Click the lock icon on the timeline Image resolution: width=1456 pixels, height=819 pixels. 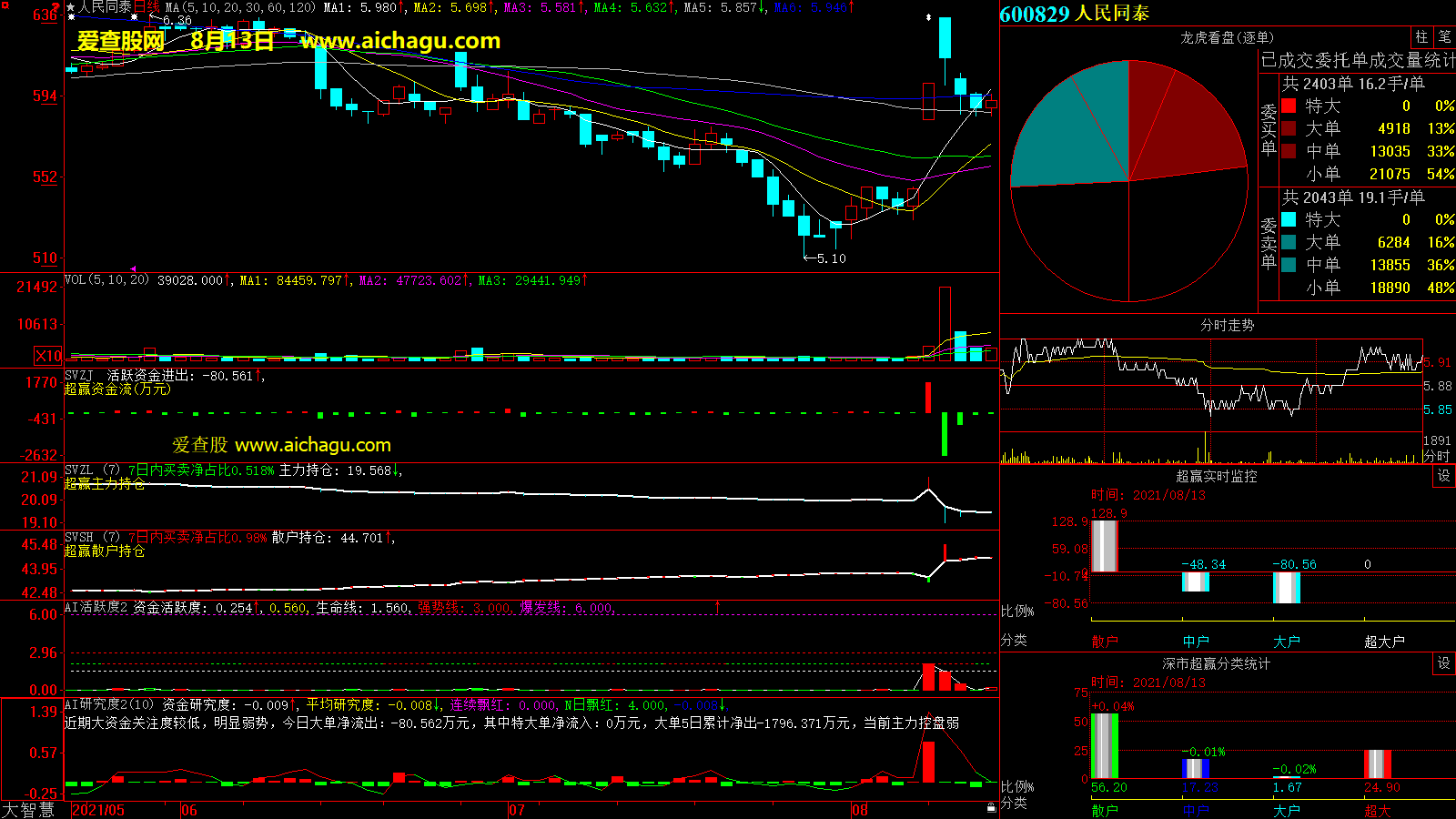click(991, 807)
